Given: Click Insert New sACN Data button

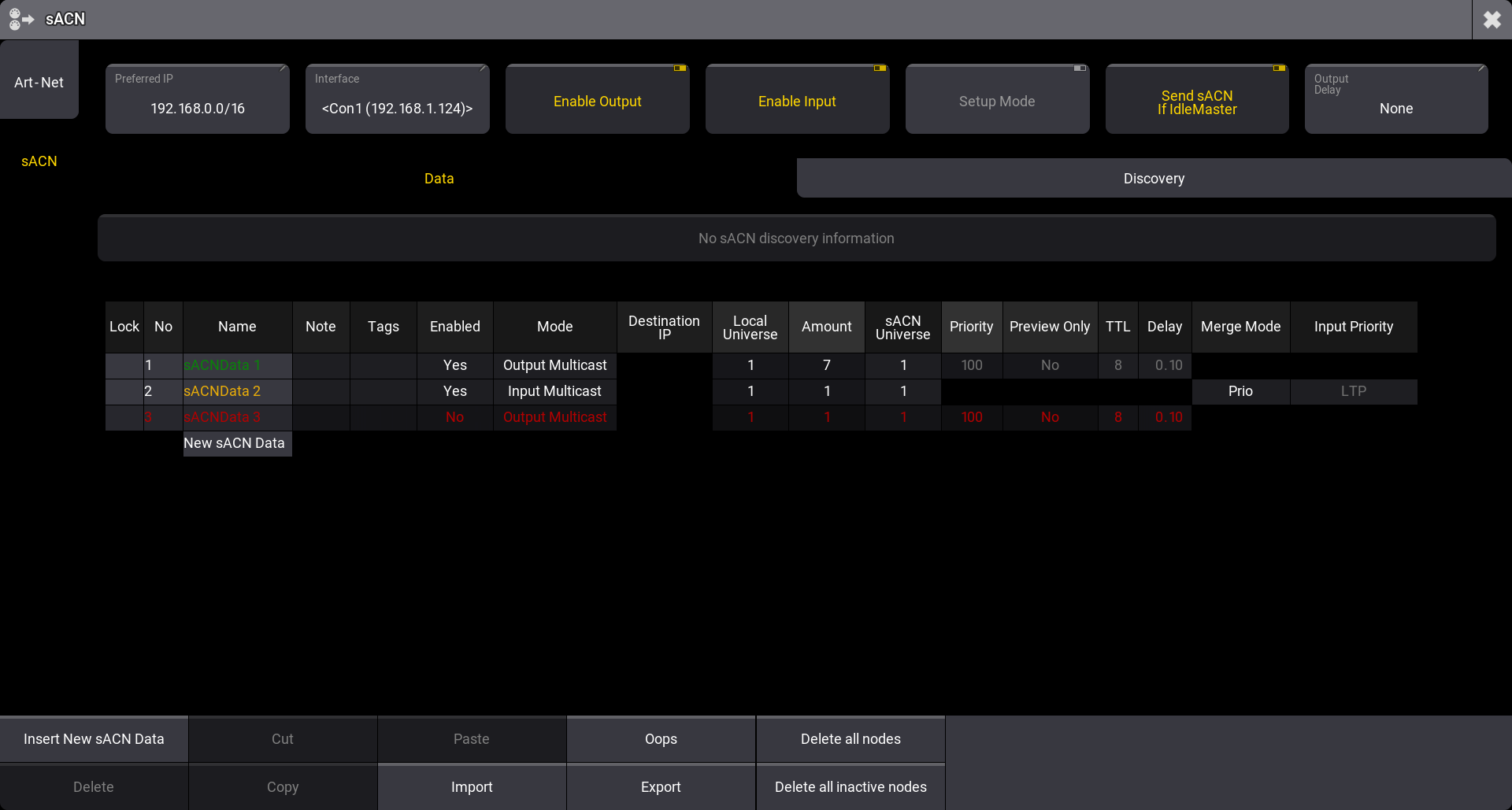Looking at the screenshot, I should (x=94, y=739).
